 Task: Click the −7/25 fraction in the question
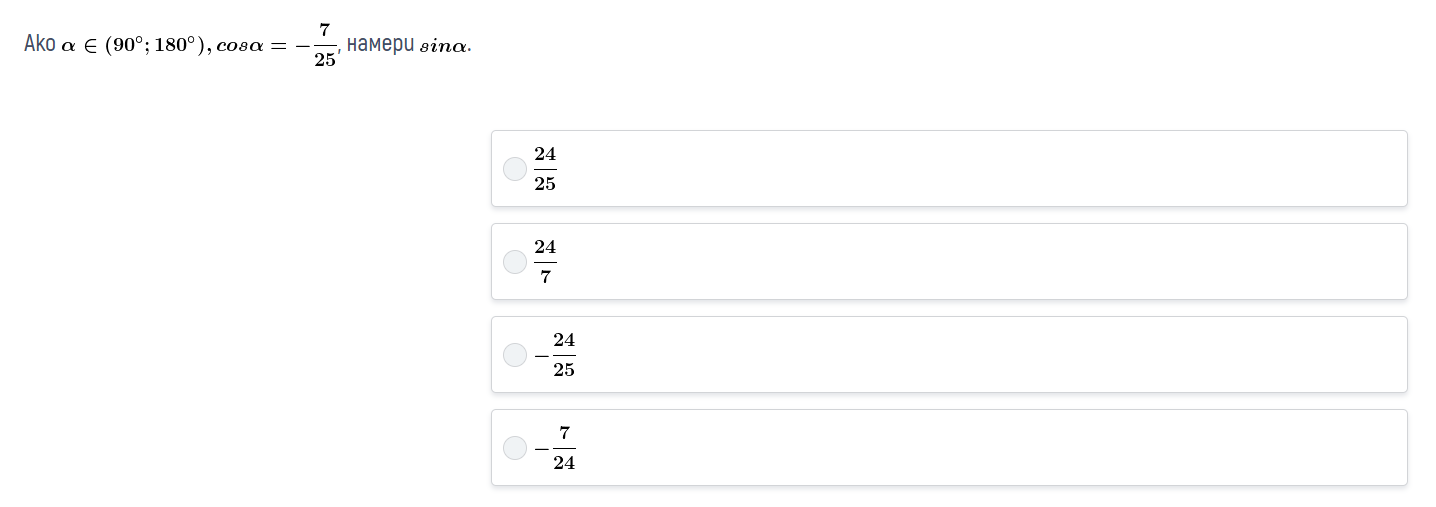(x=317, y=46)
